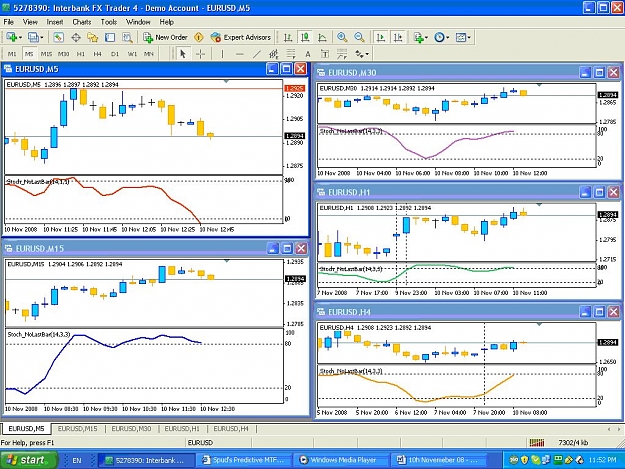
Task: Open the Indicators list icon
Action: tap(418, 37)
